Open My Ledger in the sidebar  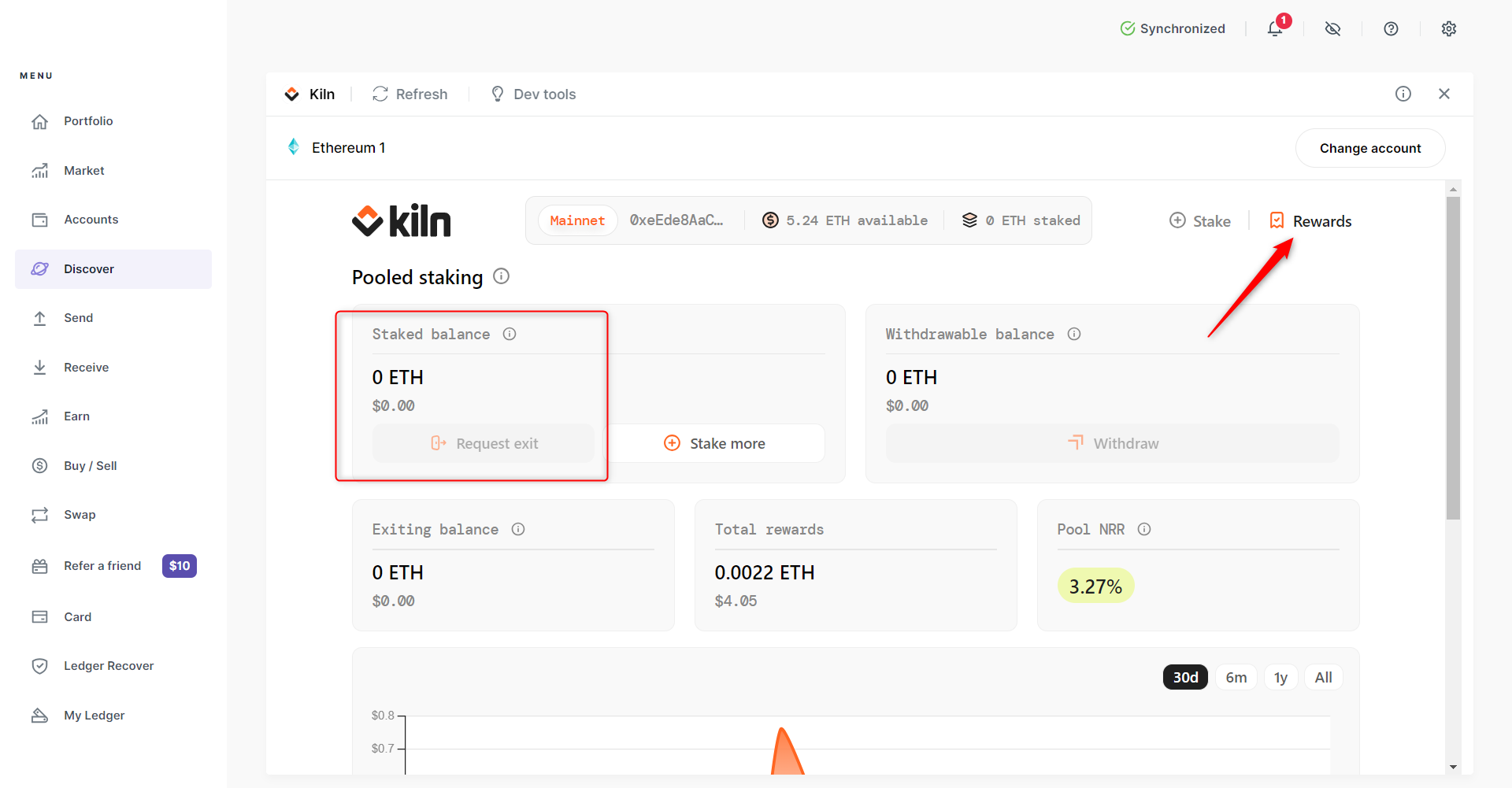(113, 716)
